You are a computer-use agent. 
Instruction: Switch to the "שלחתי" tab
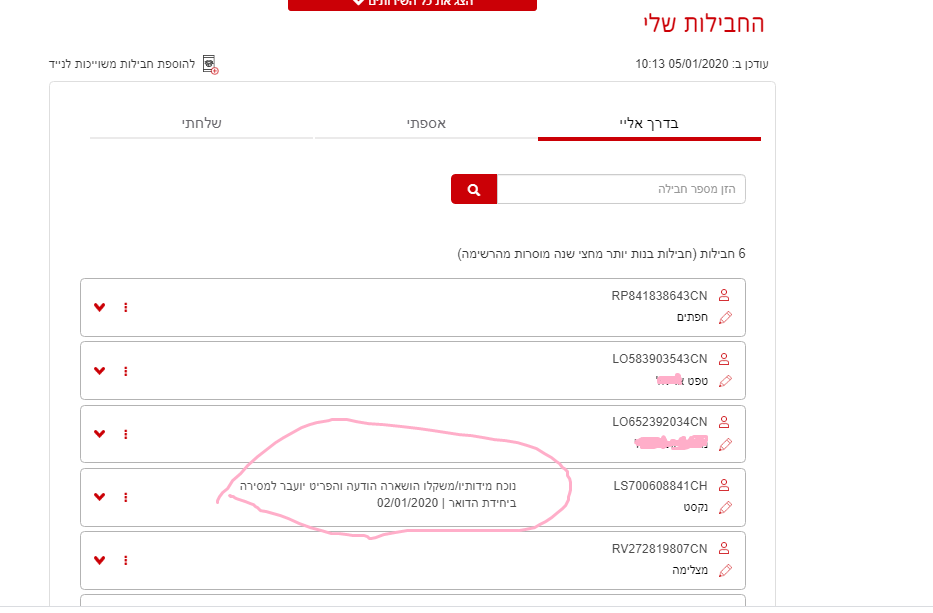[x=203, y=123]
